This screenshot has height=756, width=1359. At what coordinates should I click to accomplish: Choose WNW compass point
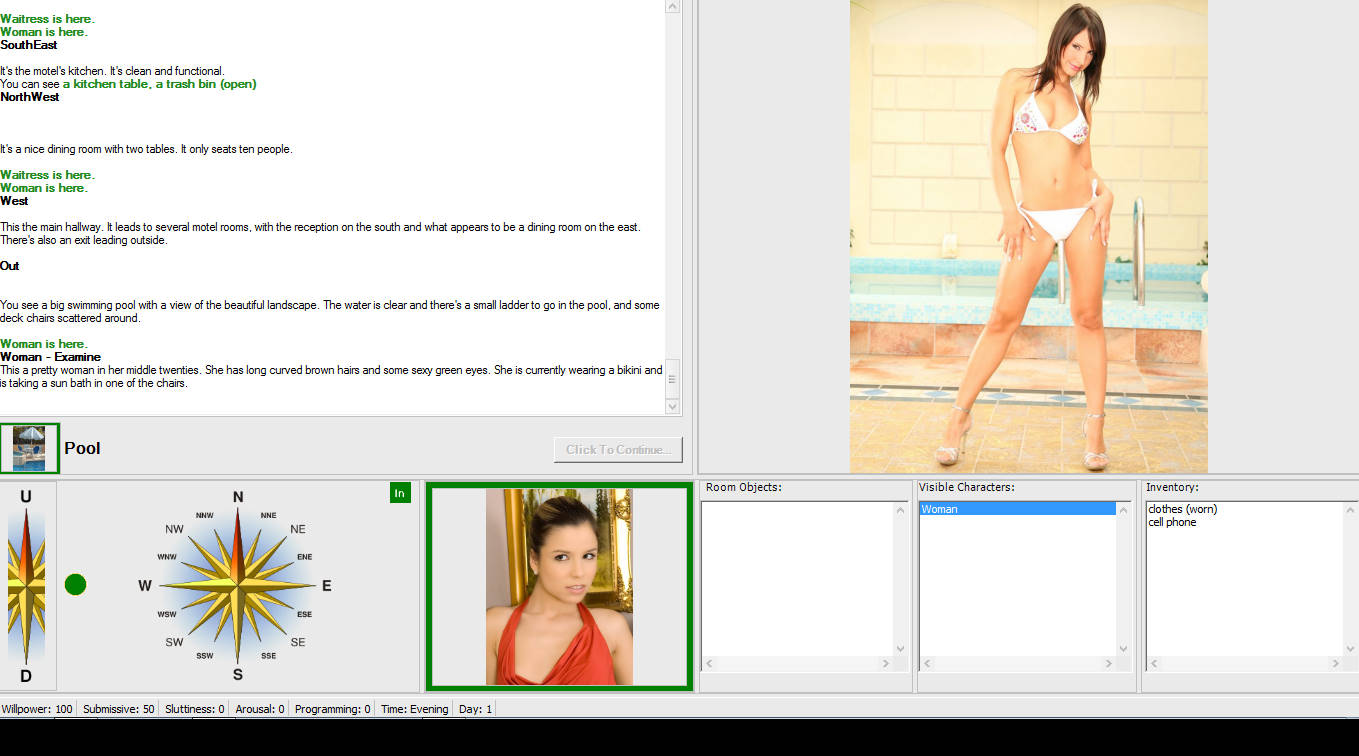[167, 557]
